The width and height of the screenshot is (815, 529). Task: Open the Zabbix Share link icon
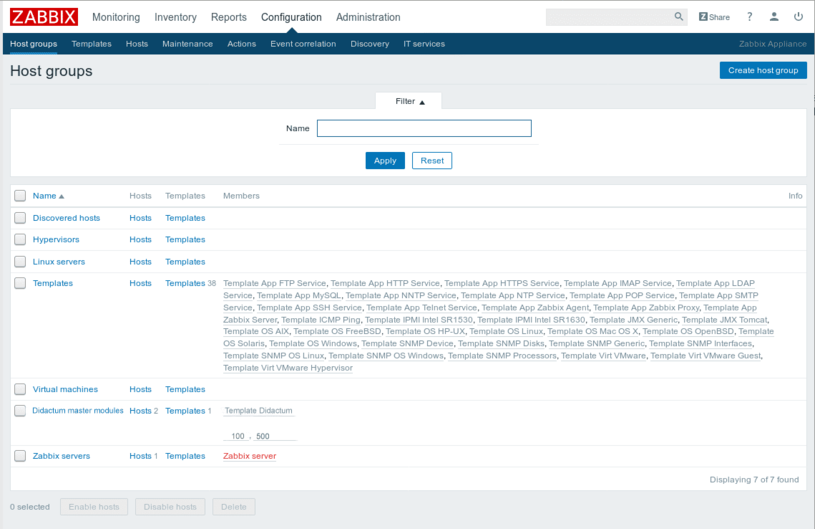[x=714, y=17]
